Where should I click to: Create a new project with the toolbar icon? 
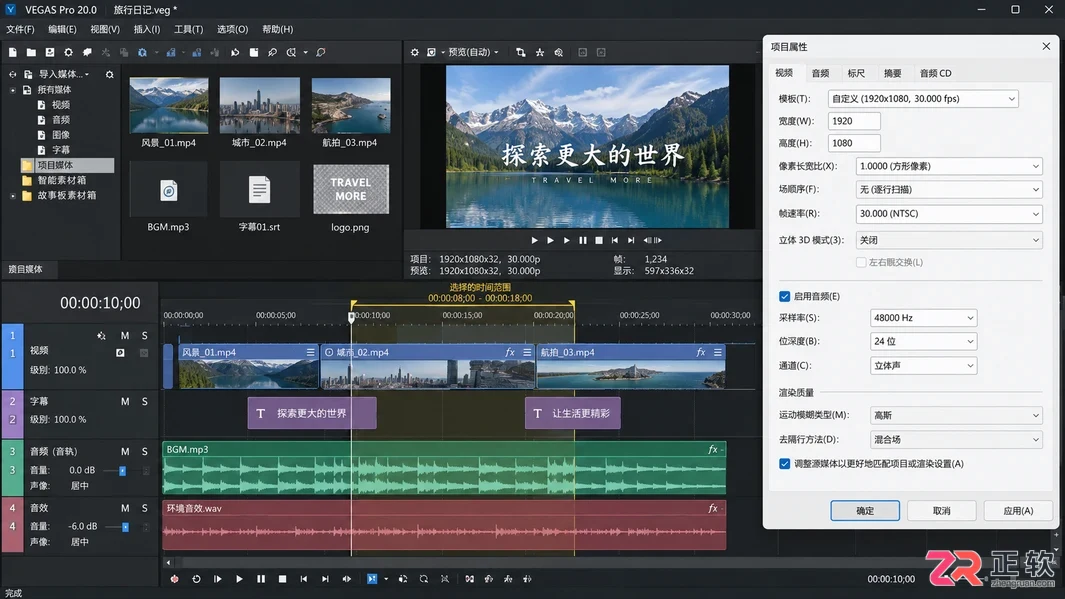click(12, 52)
